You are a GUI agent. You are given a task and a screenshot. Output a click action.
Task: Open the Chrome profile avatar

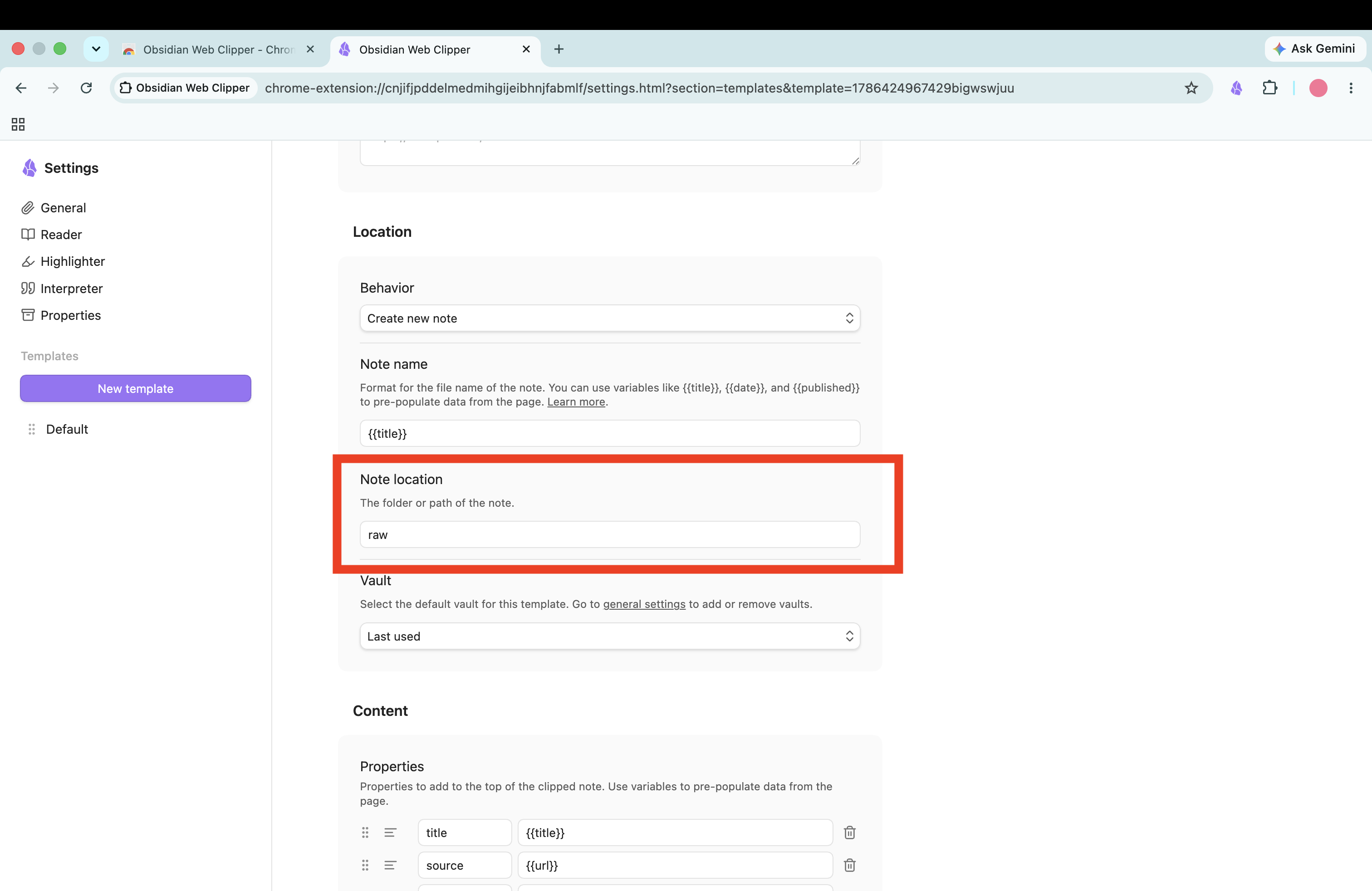(1318, 88)
